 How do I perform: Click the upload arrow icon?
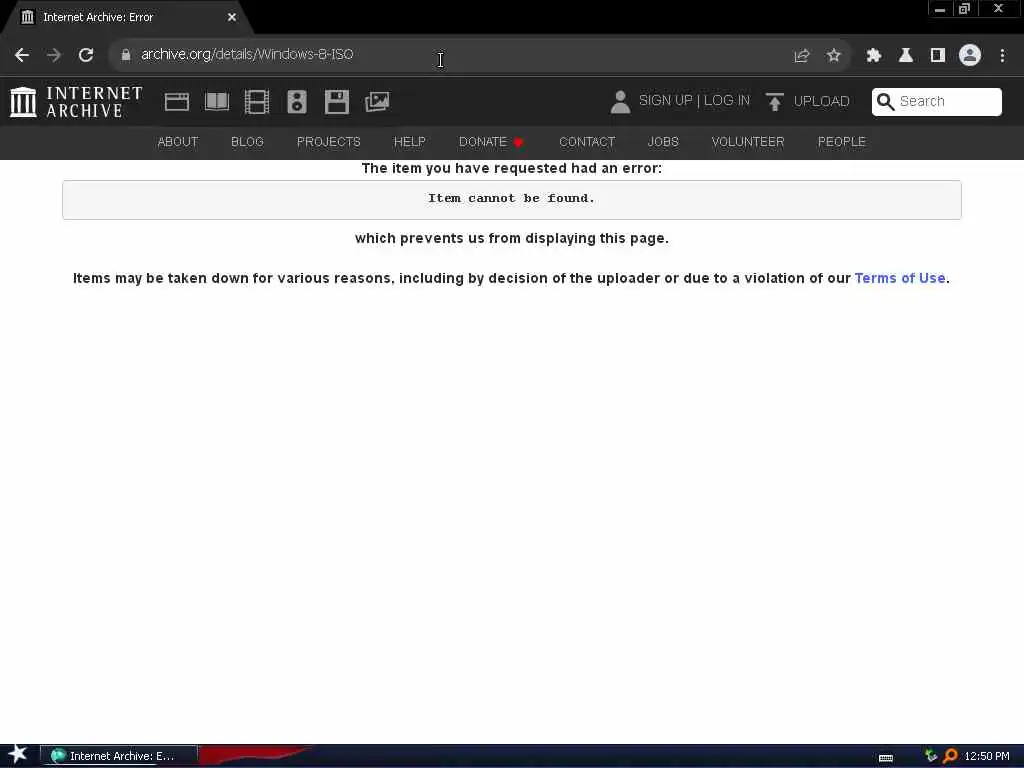(x=775, y=102)
